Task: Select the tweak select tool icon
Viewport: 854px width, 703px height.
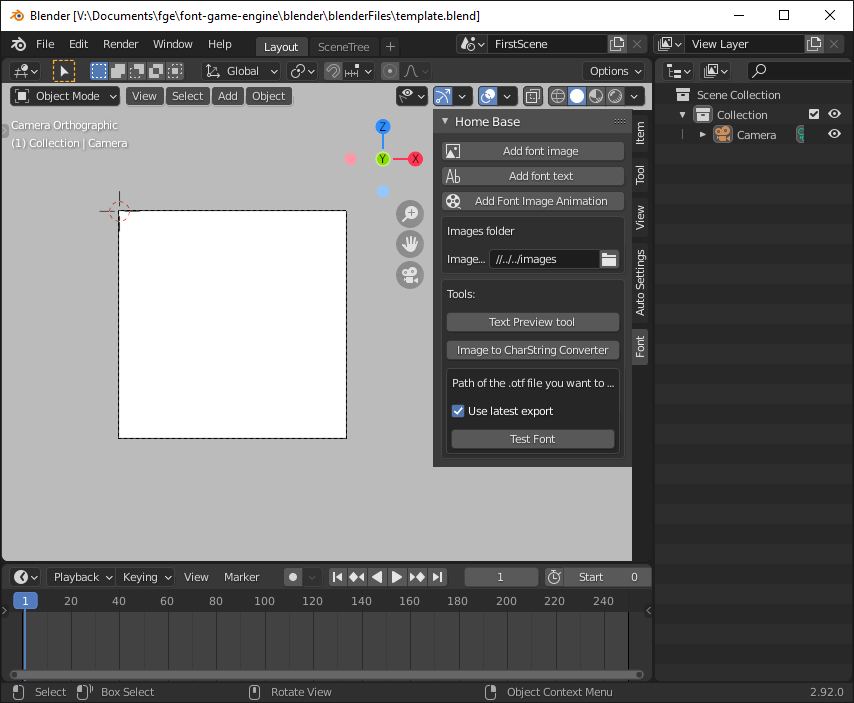Action: (64, 71)
